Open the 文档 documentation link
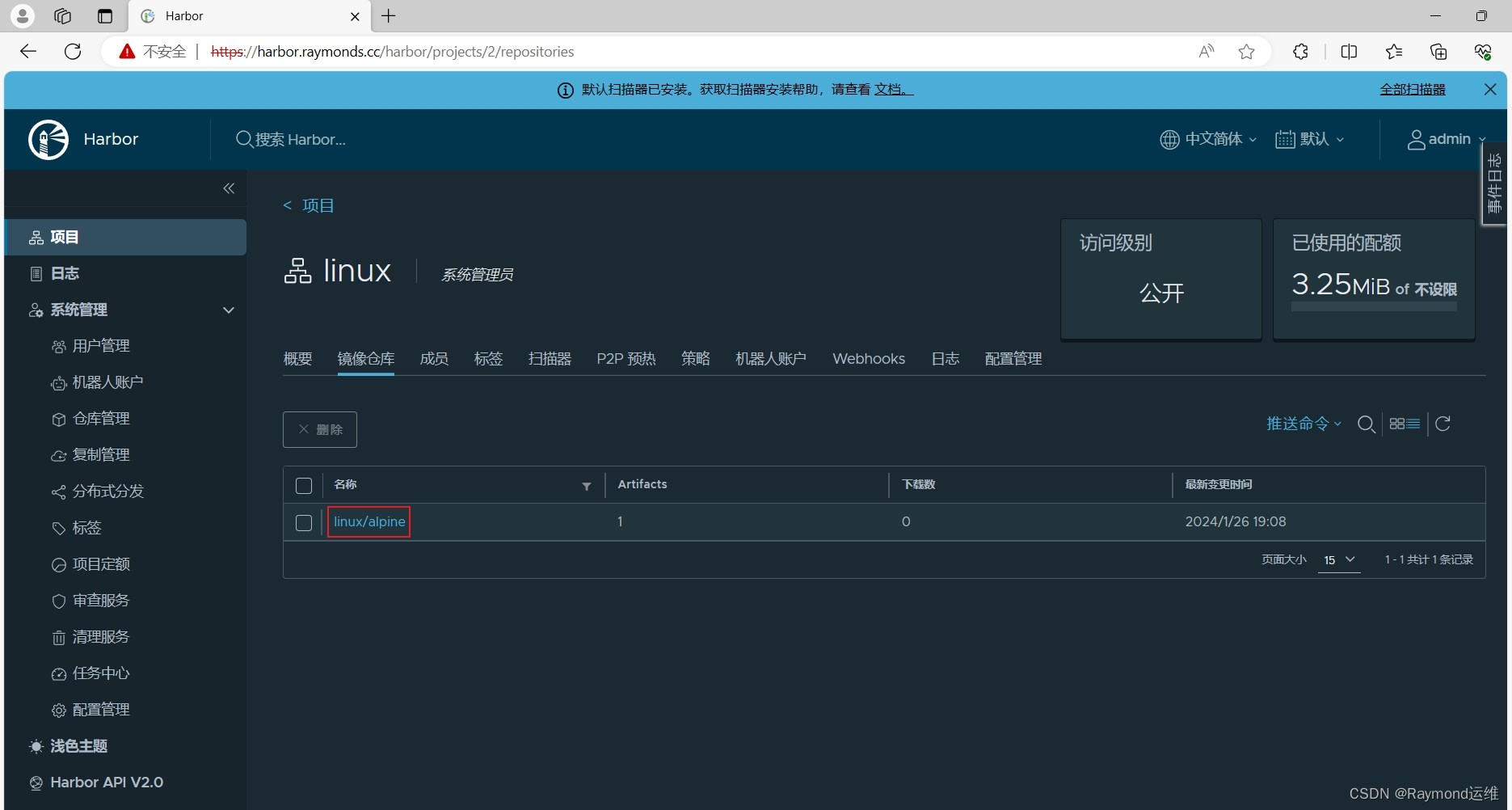 893,90
